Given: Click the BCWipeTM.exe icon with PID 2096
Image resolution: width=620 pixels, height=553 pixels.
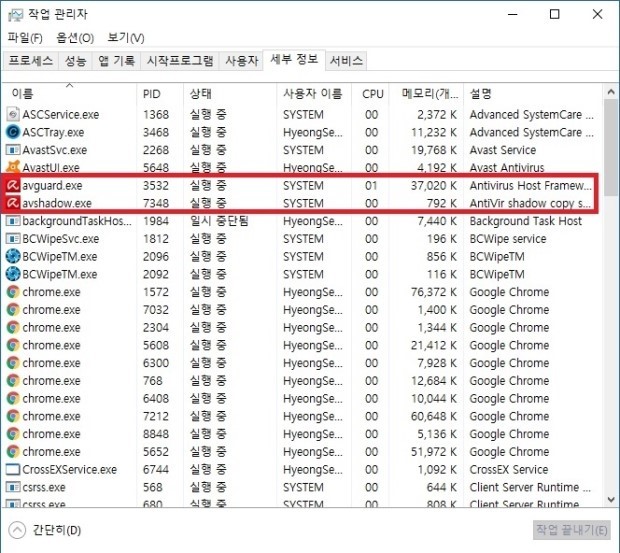Looking at the screenshot, I should [13, 256].
